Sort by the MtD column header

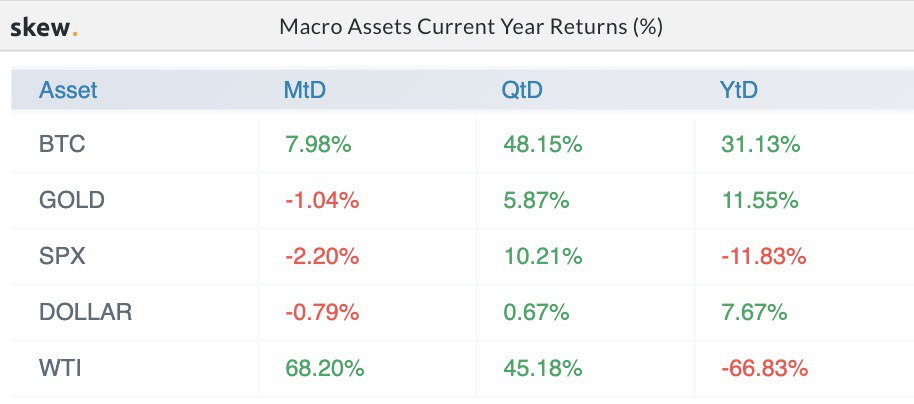(305, 90)
